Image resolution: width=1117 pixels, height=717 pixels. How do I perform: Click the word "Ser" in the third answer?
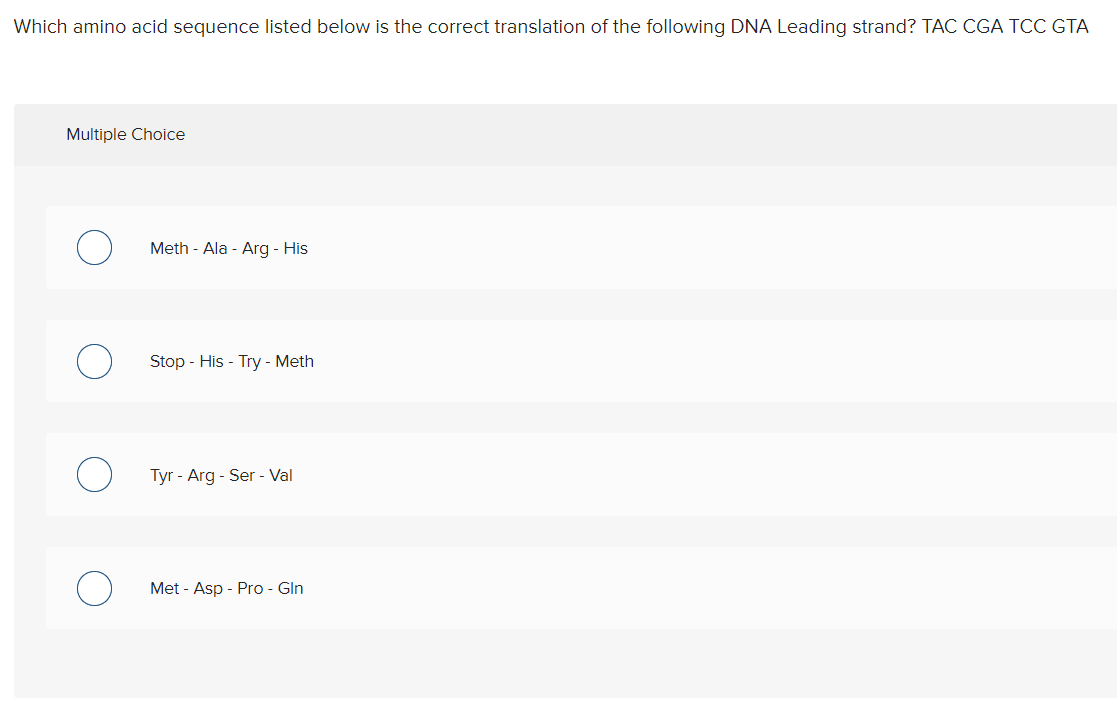coord(241,475)
